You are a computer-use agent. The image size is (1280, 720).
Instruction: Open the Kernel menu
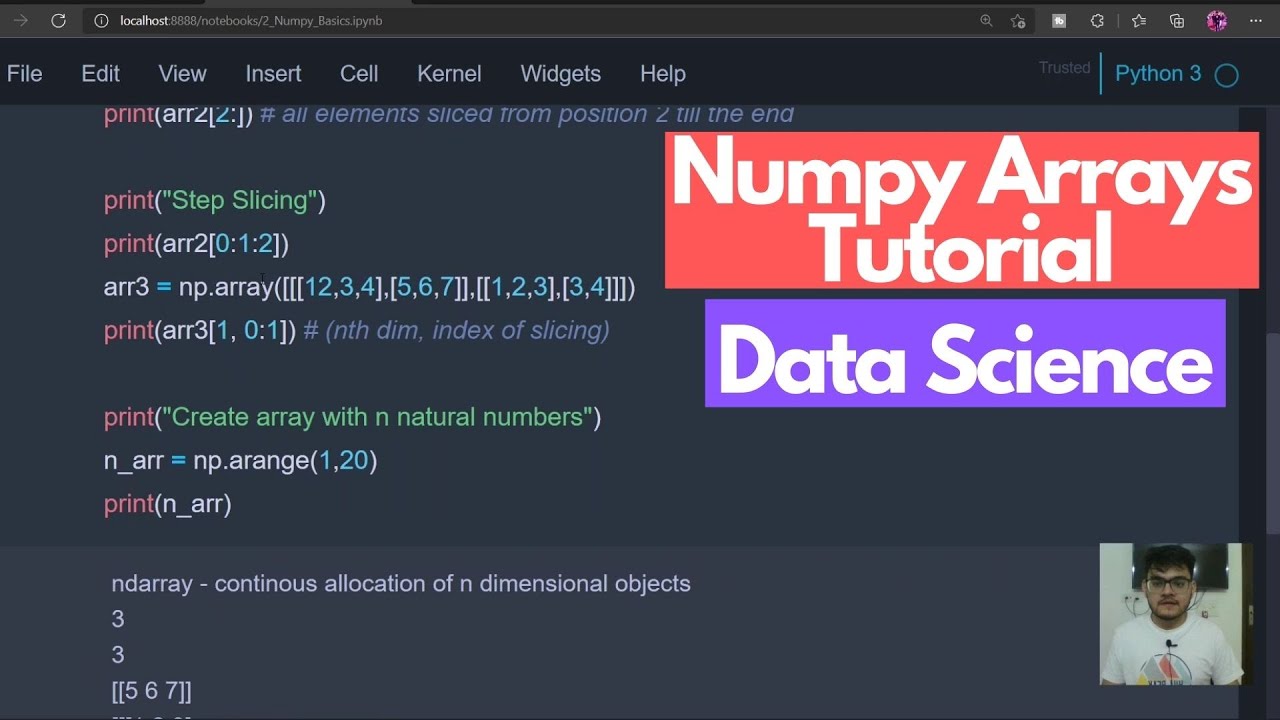[449, 74]
